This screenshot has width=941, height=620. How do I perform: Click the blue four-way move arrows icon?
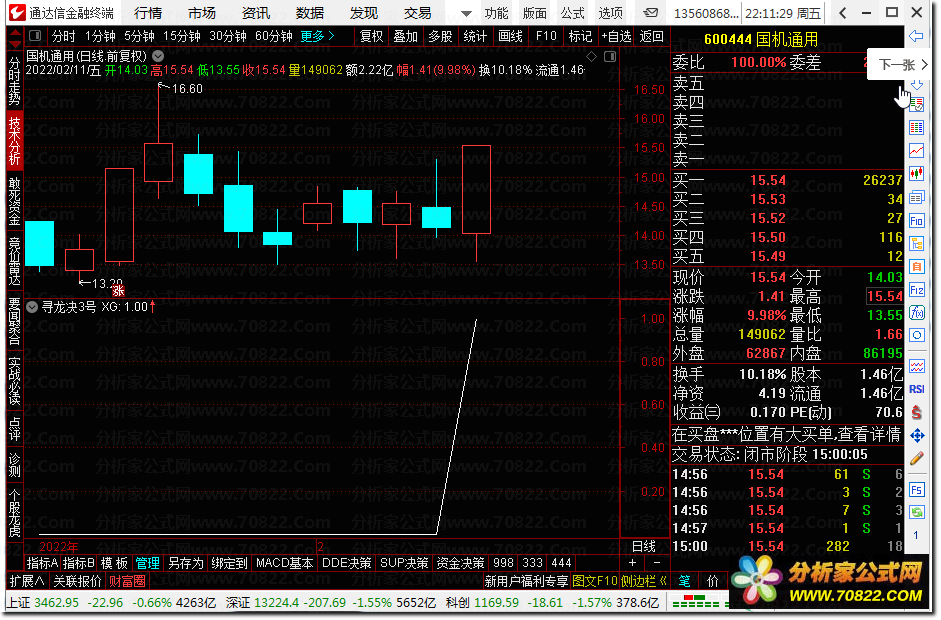pyautogui.click(x=916, y=436)
